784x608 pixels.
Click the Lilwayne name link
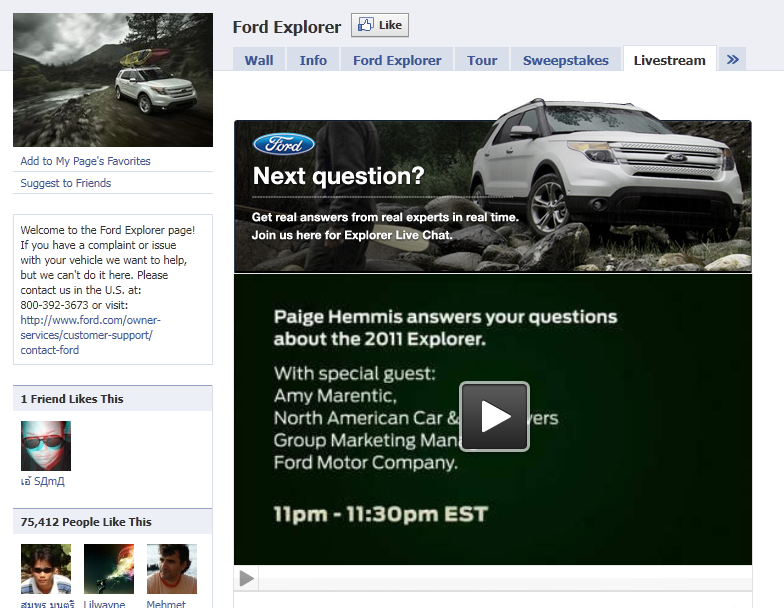pyautogui.click(x=104, y=604)
